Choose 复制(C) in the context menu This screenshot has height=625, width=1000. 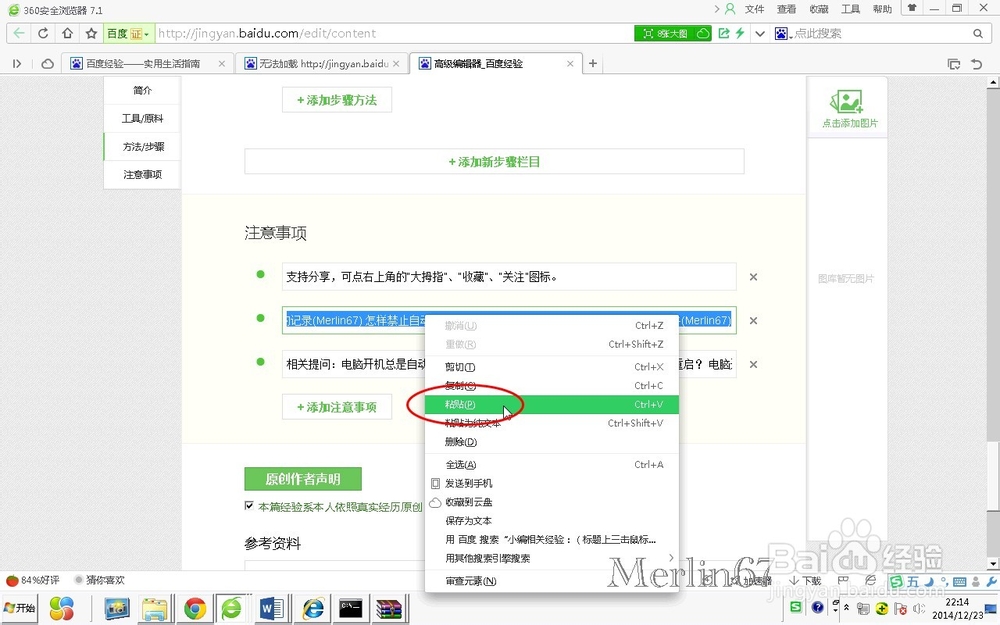coord(552,385)
